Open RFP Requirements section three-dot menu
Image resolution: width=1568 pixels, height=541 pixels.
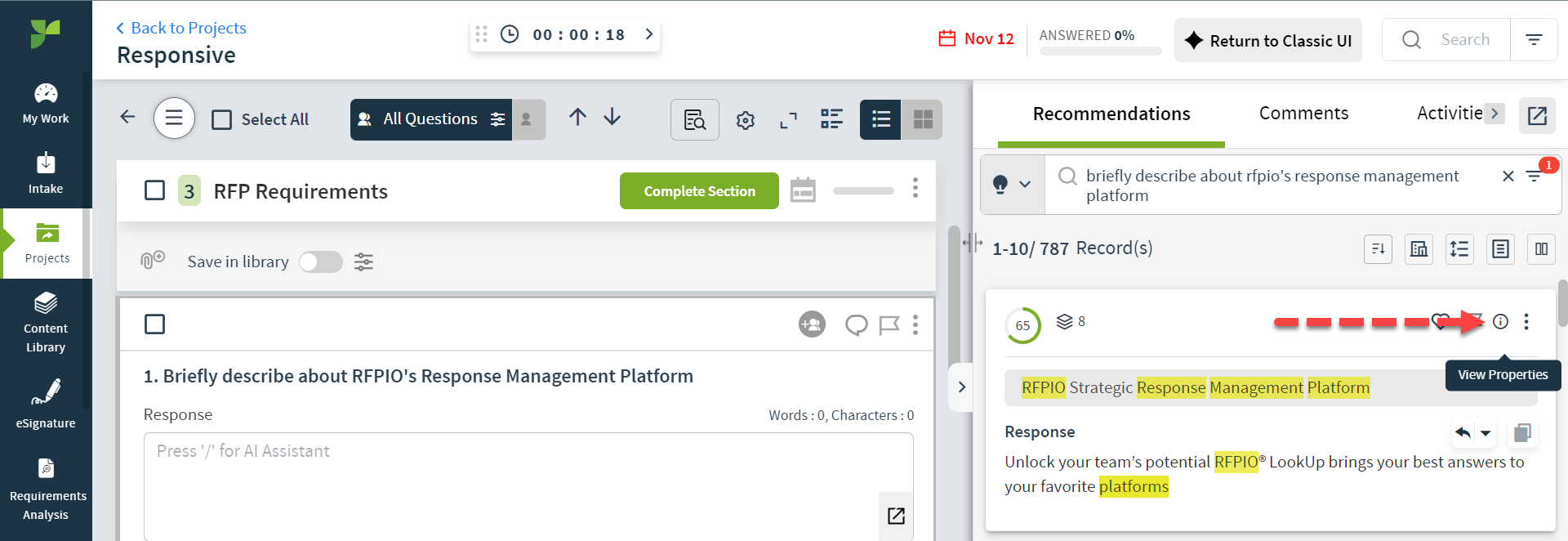(915, 188)
